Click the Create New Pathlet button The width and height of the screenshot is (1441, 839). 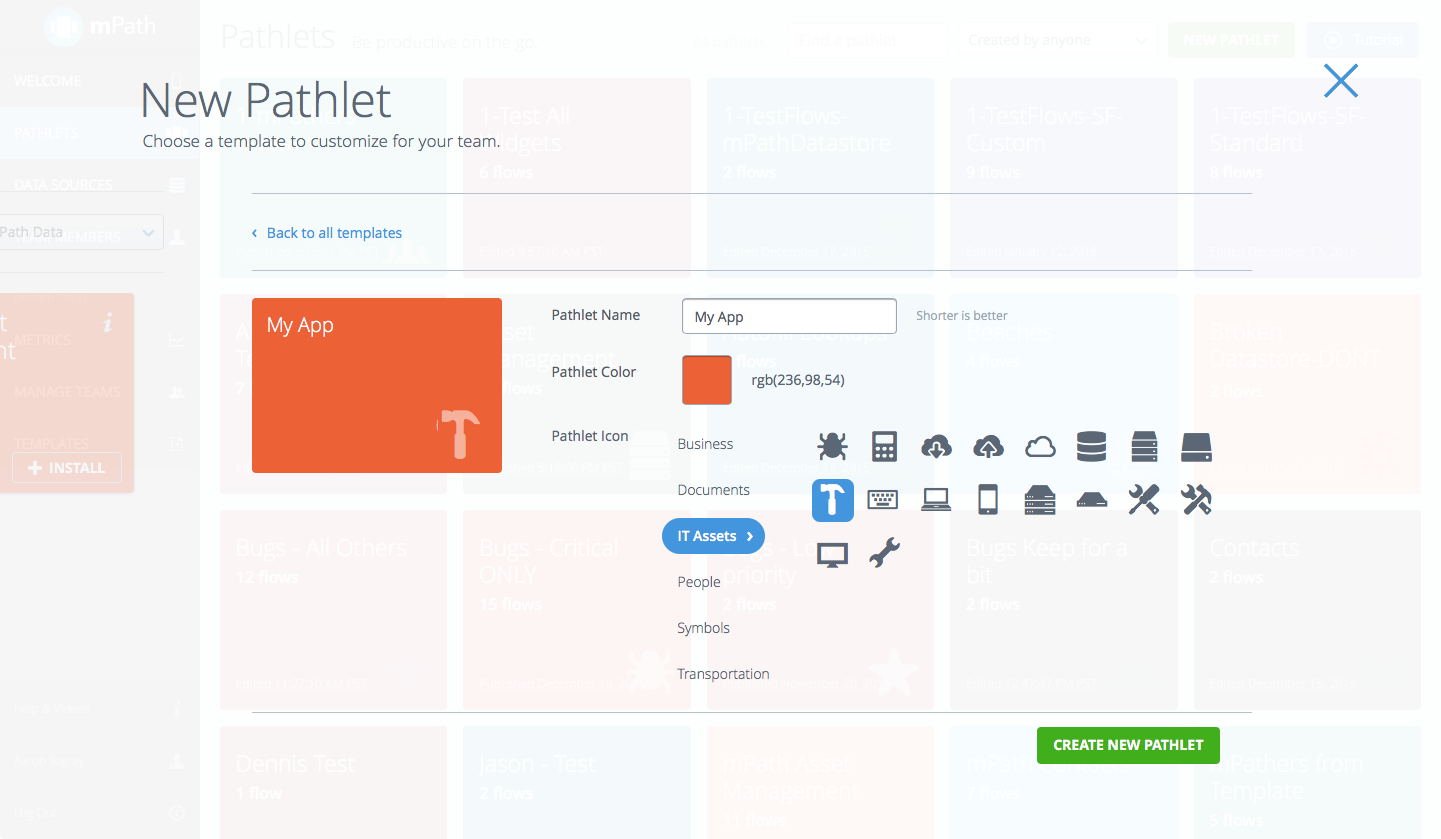click(x=1128, y=745)
